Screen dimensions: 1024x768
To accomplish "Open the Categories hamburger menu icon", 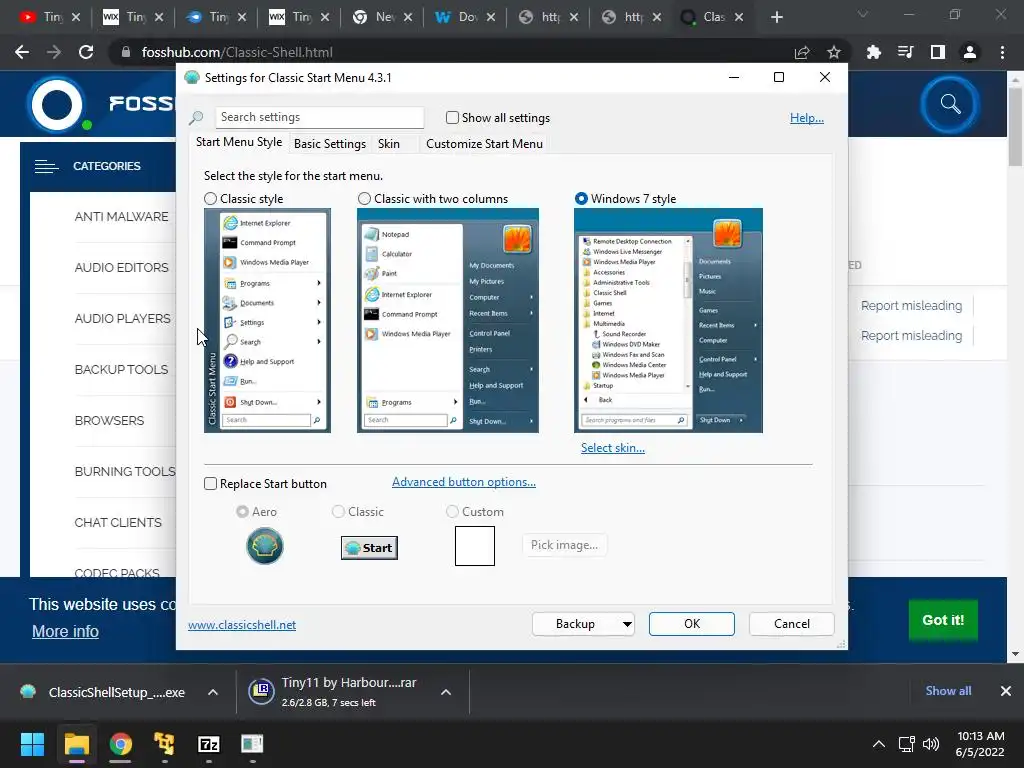I will (x=46, y=167).
